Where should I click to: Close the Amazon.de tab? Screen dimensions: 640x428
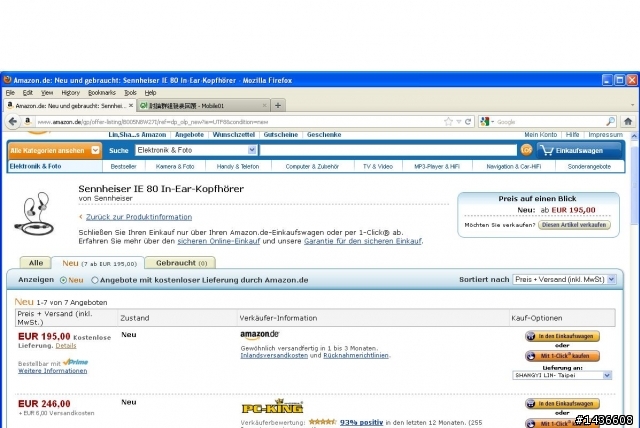click(131, 105)
